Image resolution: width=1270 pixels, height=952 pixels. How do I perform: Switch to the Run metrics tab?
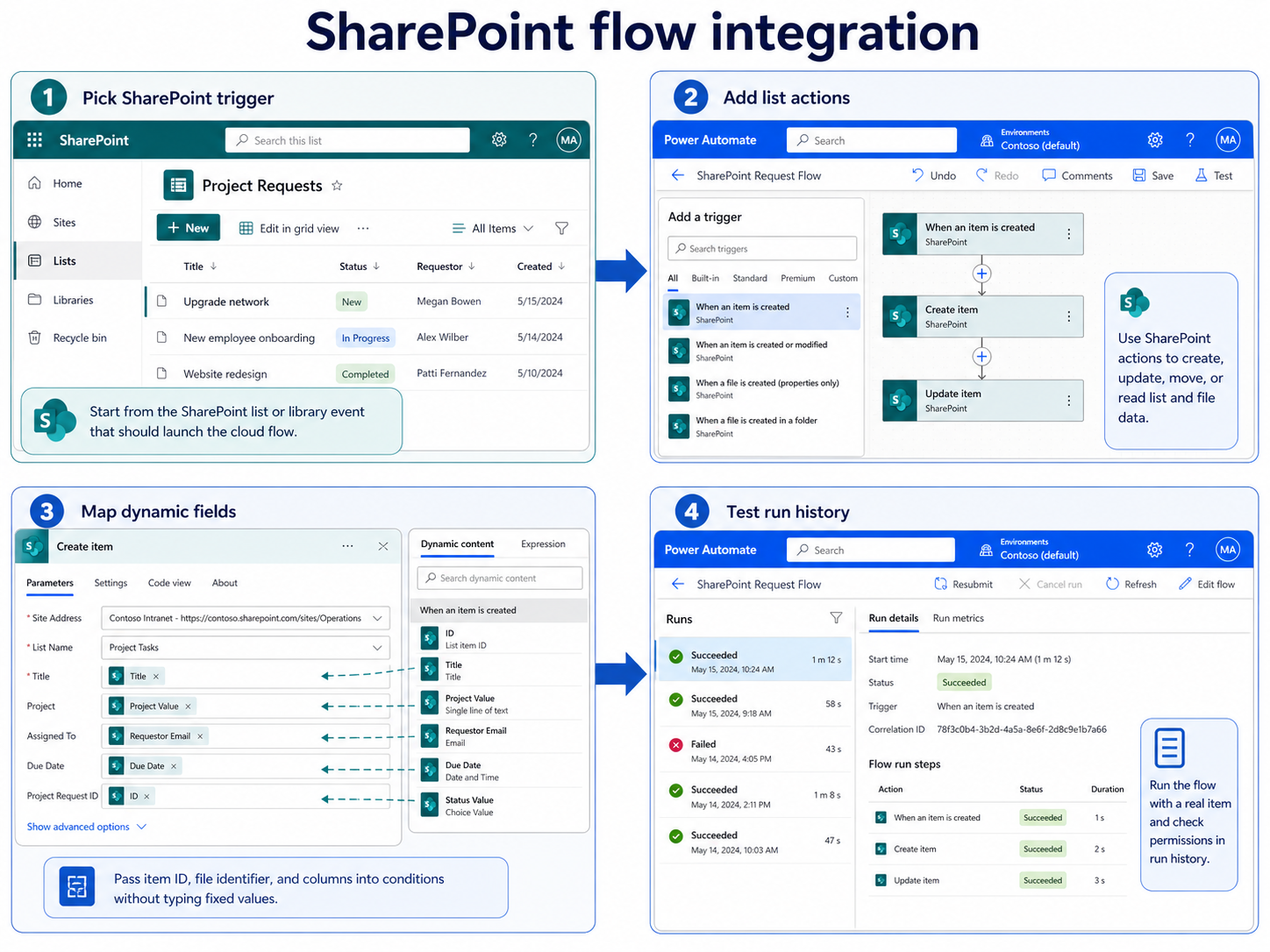click(958, 618)
